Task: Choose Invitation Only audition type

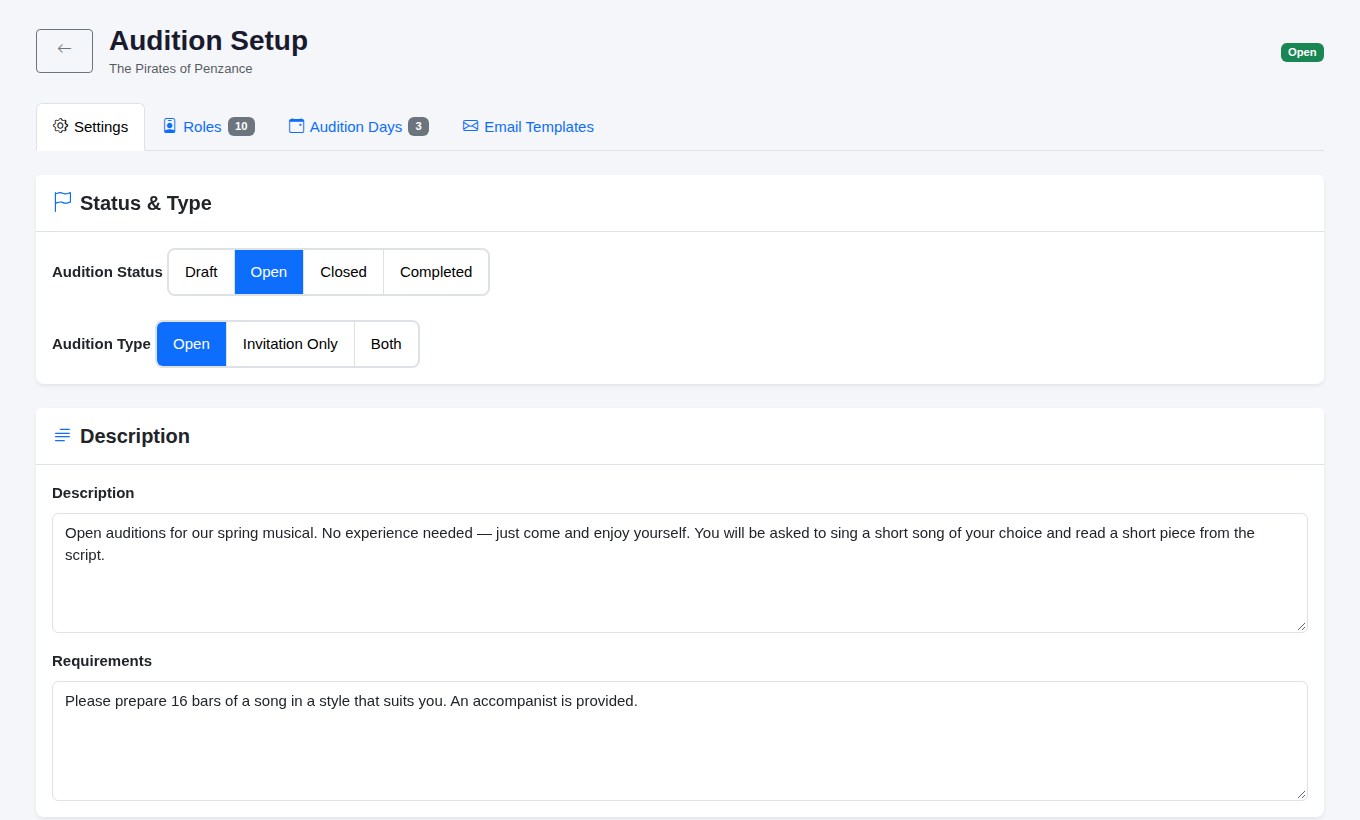Action: point(290,344)
